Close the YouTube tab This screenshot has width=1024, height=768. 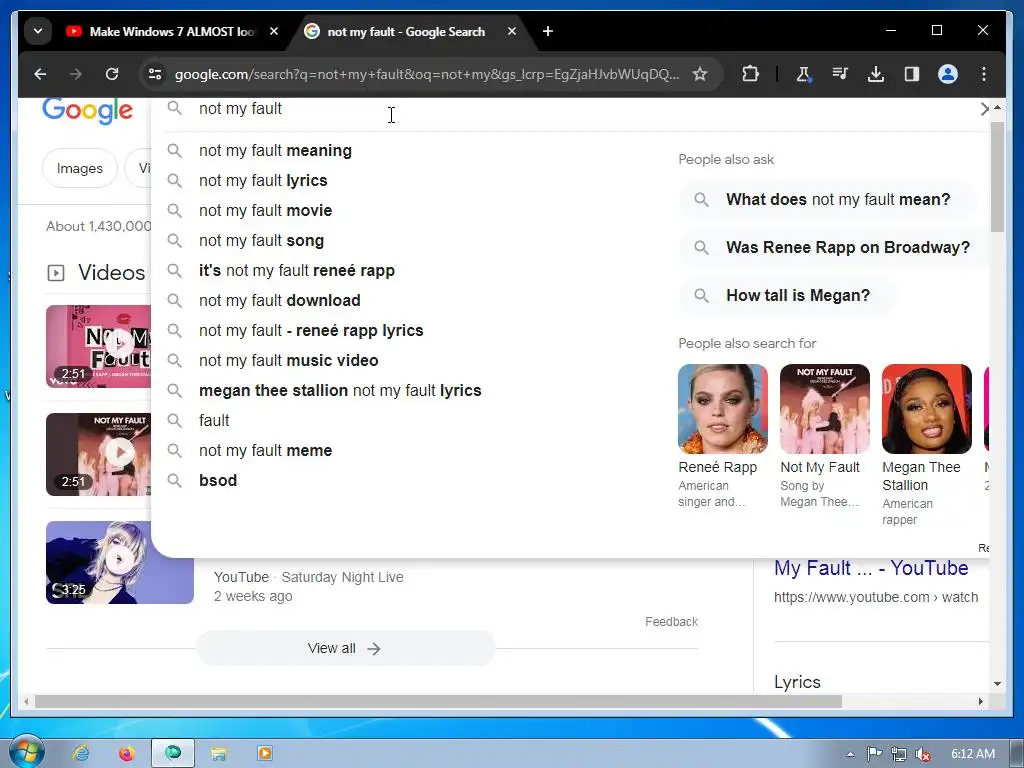click(274, 31)
